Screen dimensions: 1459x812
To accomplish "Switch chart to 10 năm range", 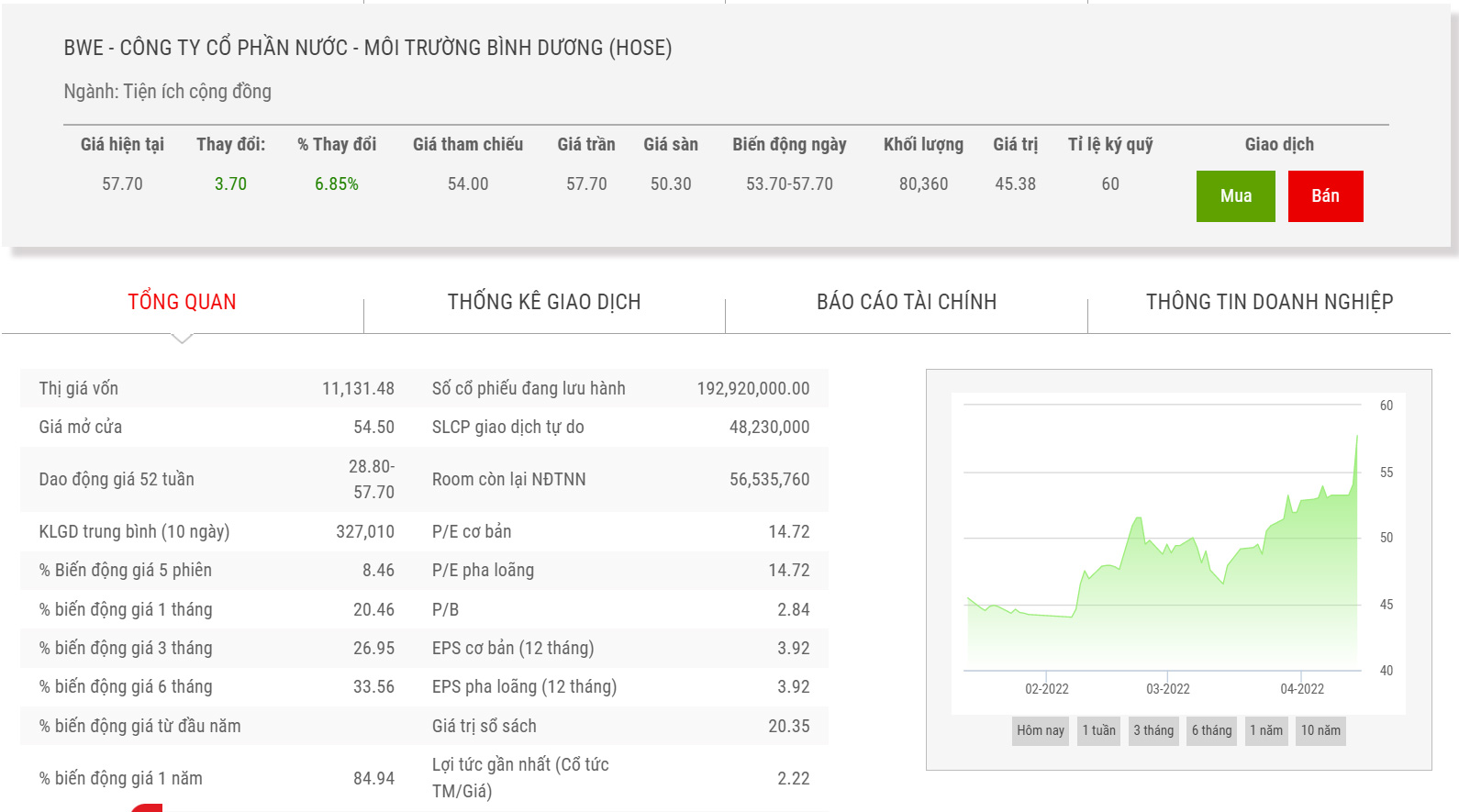I will (x=1320, y=730).
